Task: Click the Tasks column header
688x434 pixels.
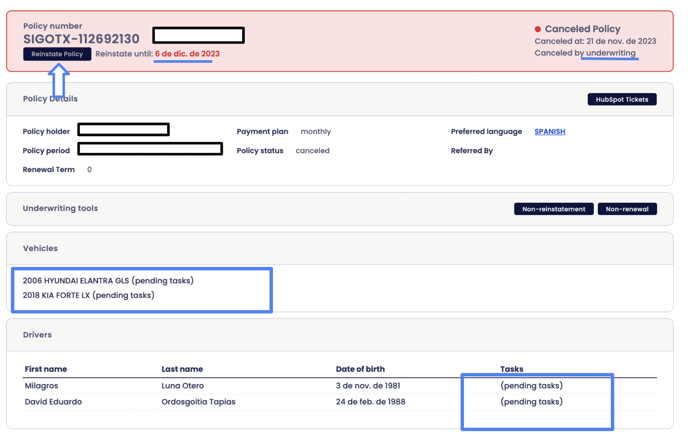Action: click(x=511, y=369)
